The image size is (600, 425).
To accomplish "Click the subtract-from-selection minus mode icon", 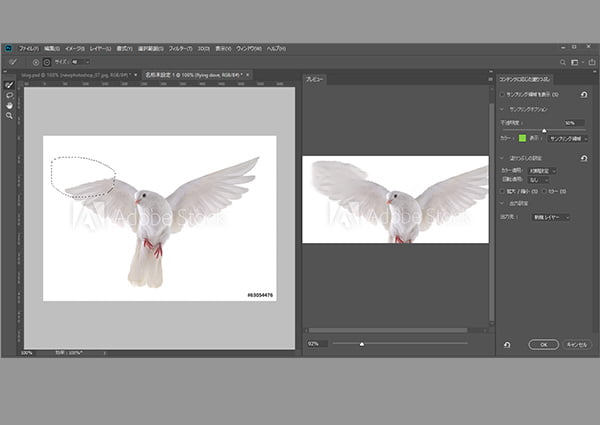I will click(x=46, y=61).
